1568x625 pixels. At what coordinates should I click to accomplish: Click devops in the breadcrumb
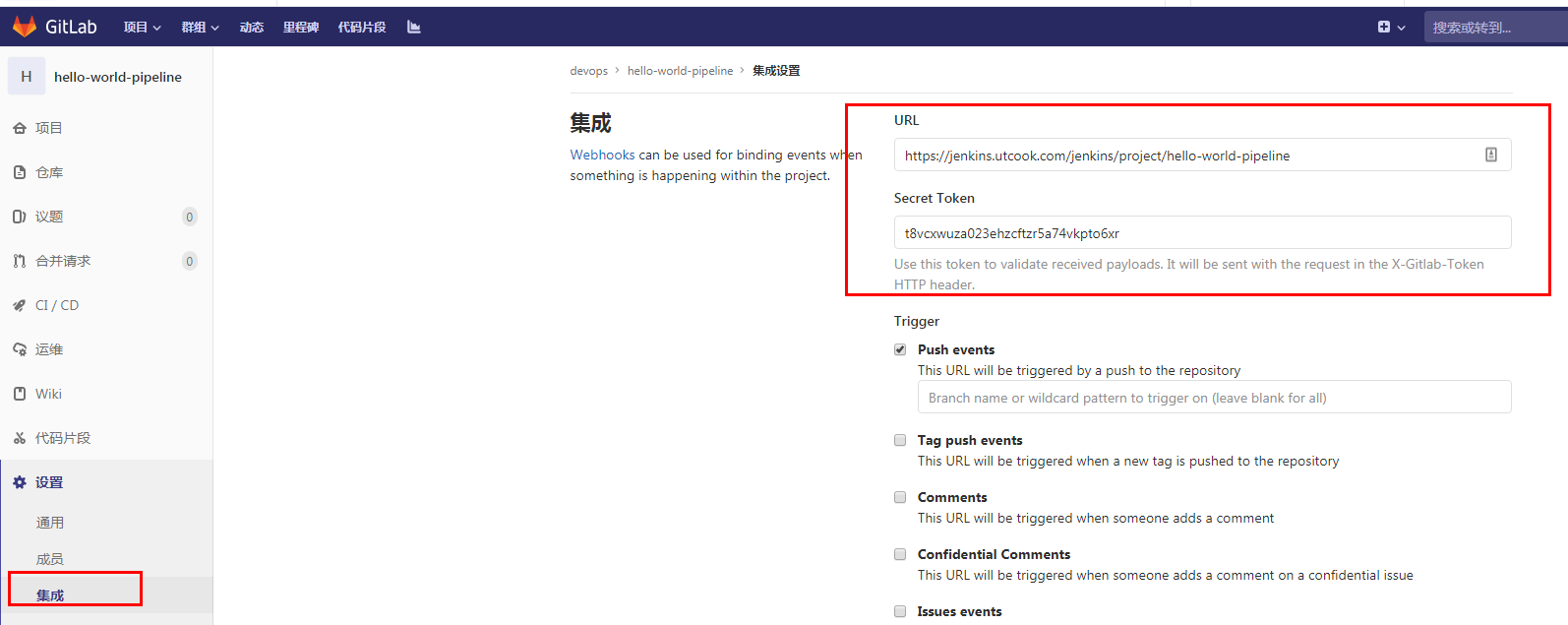coord(588,71)
